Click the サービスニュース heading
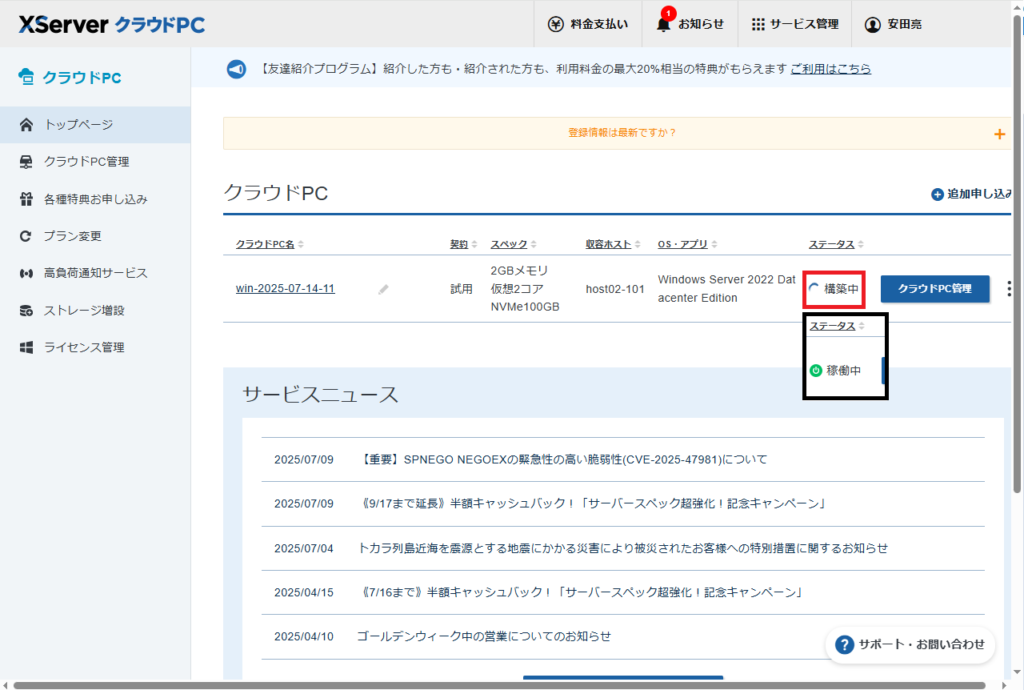Viewport: 1024px width, 690px height. 320,394
